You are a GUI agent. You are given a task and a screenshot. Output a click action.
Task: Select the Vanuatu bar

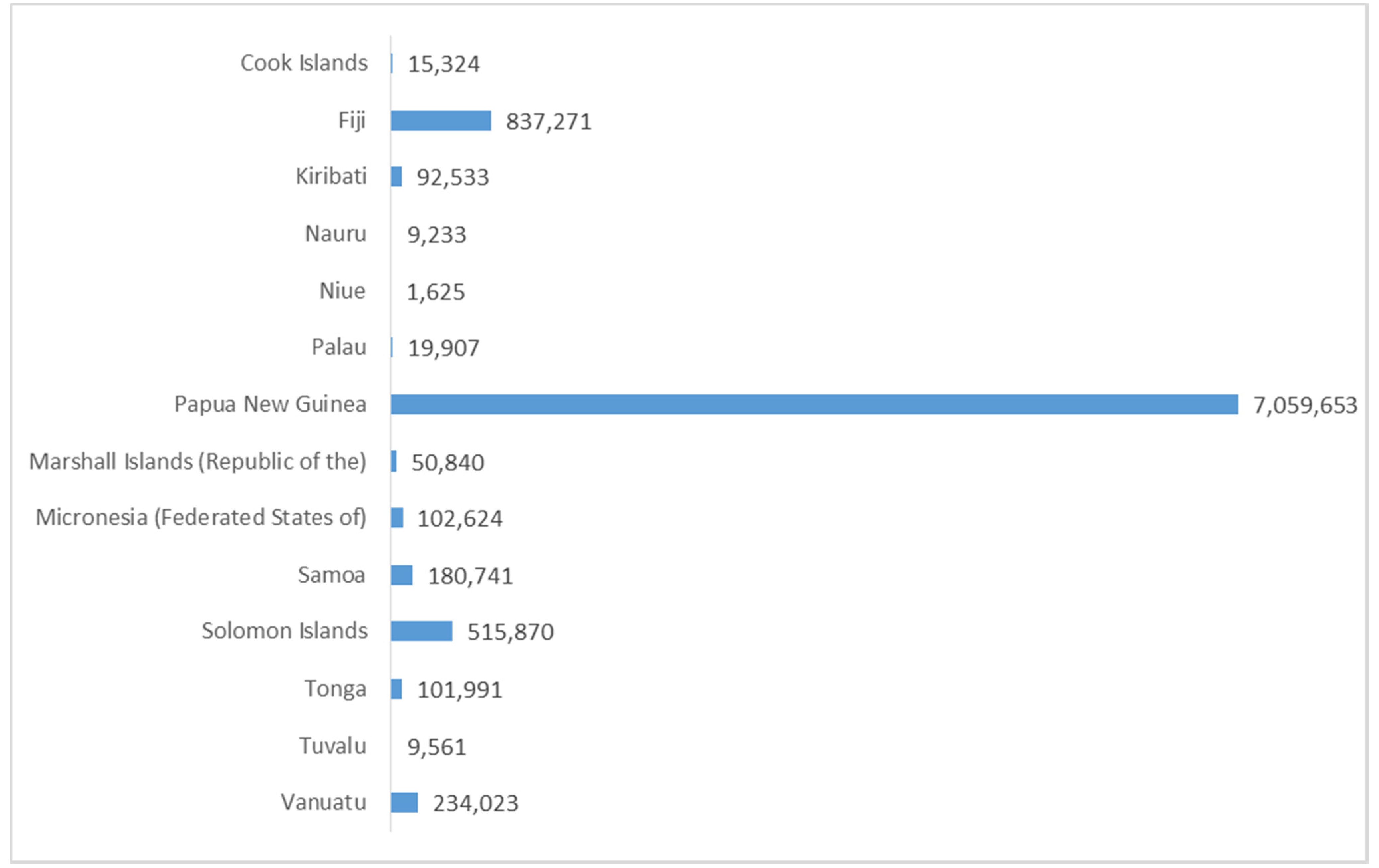[x=404, y=802]
